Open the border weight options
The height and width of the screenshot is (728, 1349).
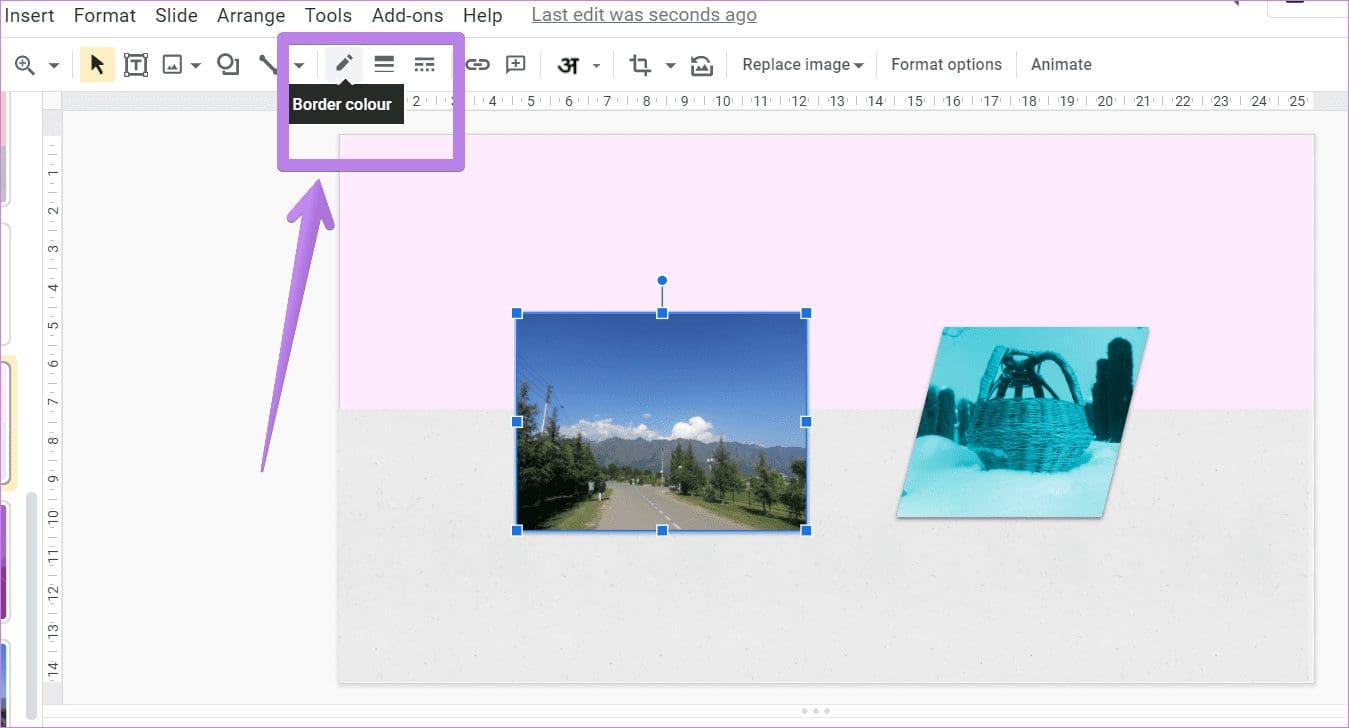click(x=384, y=64)
